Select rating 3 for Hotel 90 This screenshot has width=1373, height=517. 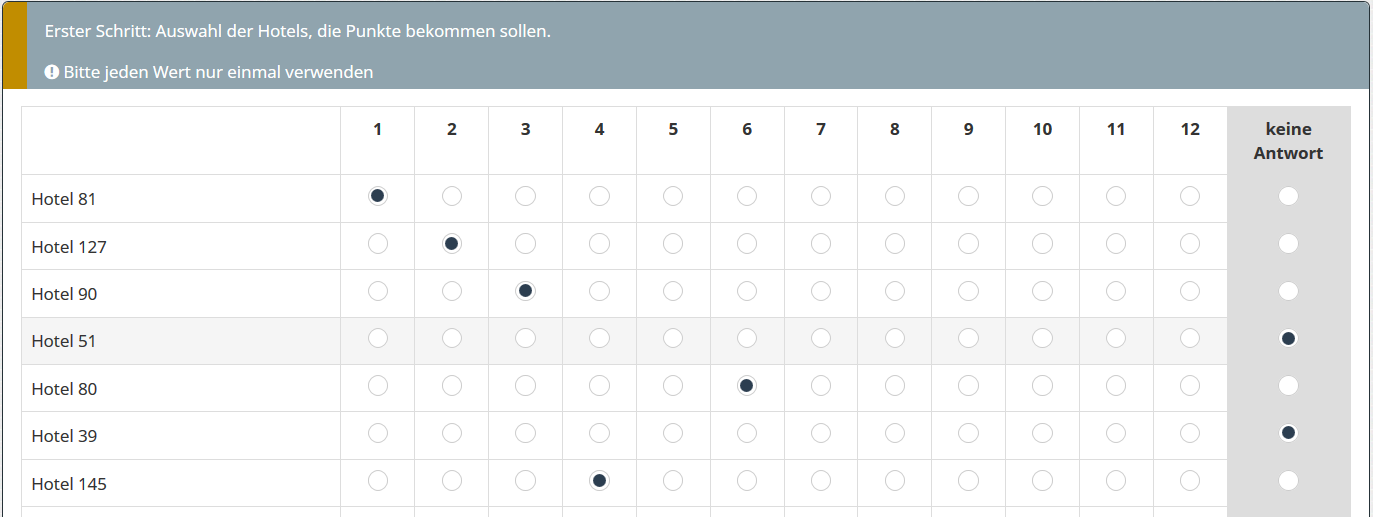click(525, 291)
